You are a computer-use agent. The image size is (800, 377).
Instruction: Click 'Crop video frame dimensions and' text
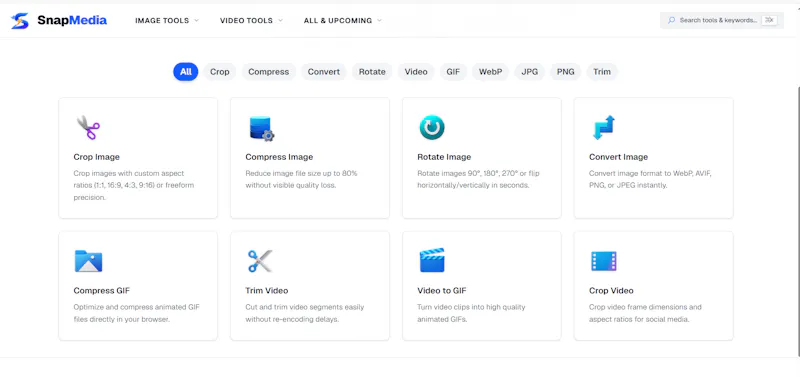645,307
